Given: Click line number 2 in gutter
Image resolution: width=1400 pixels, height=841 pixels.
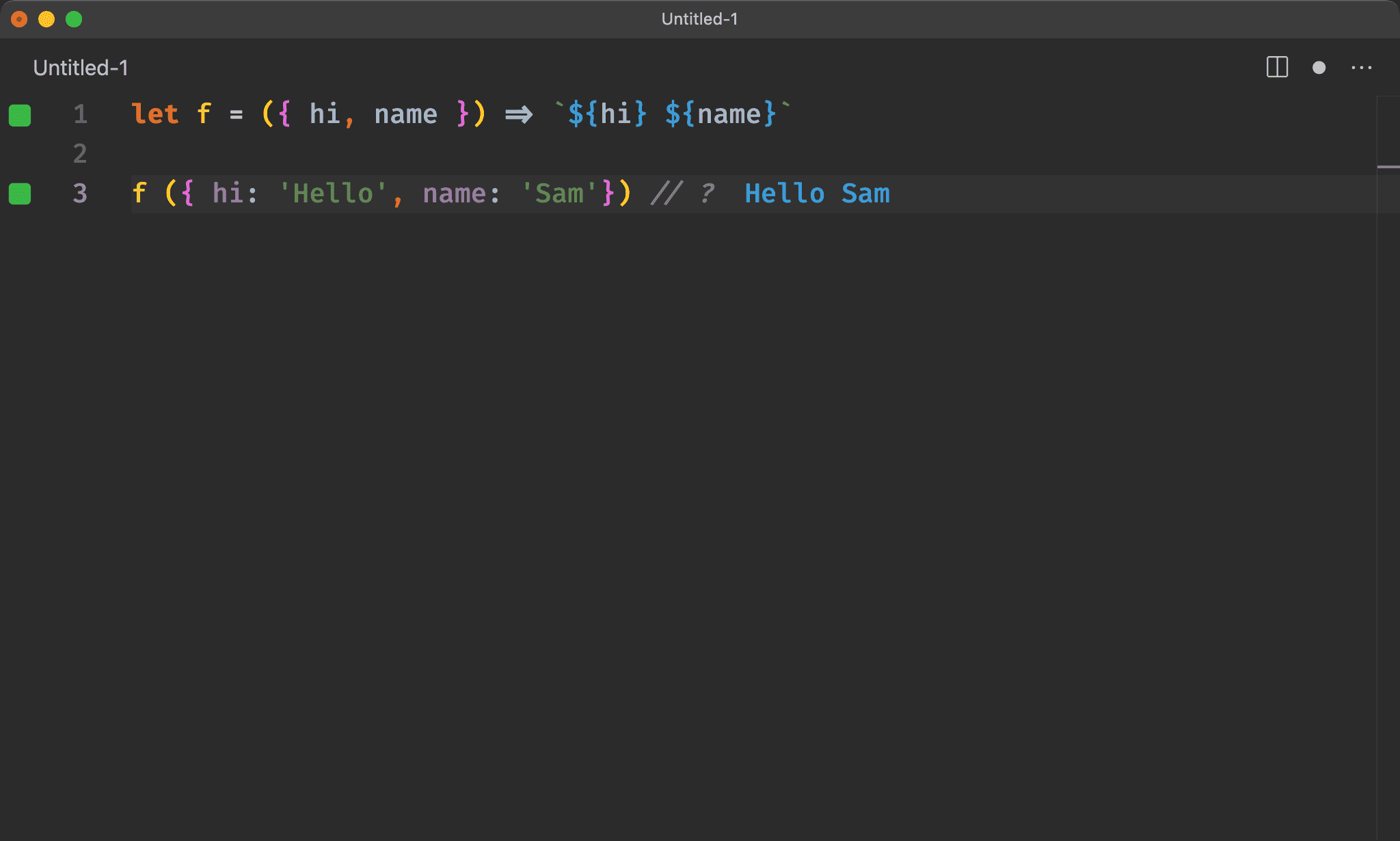Looking at the screenshot, I should pos(80,154).
